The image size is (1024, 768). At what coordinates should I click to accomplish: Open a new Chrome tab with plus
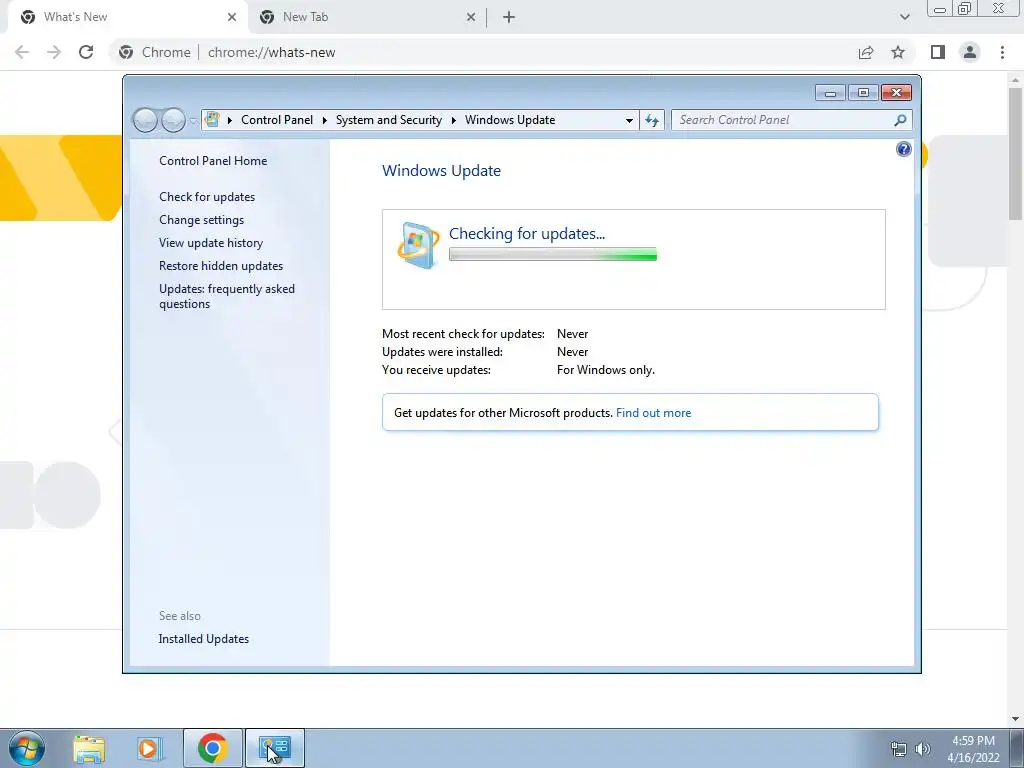pyautogui.click(x=509, y=17)
